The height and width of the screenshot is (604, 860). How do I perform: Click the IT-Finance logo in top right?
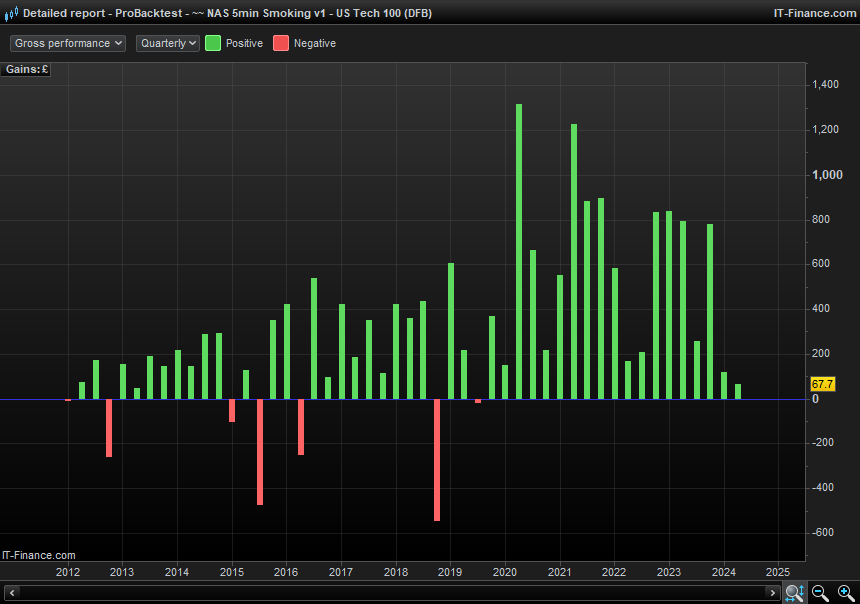(x=814, y=13)
